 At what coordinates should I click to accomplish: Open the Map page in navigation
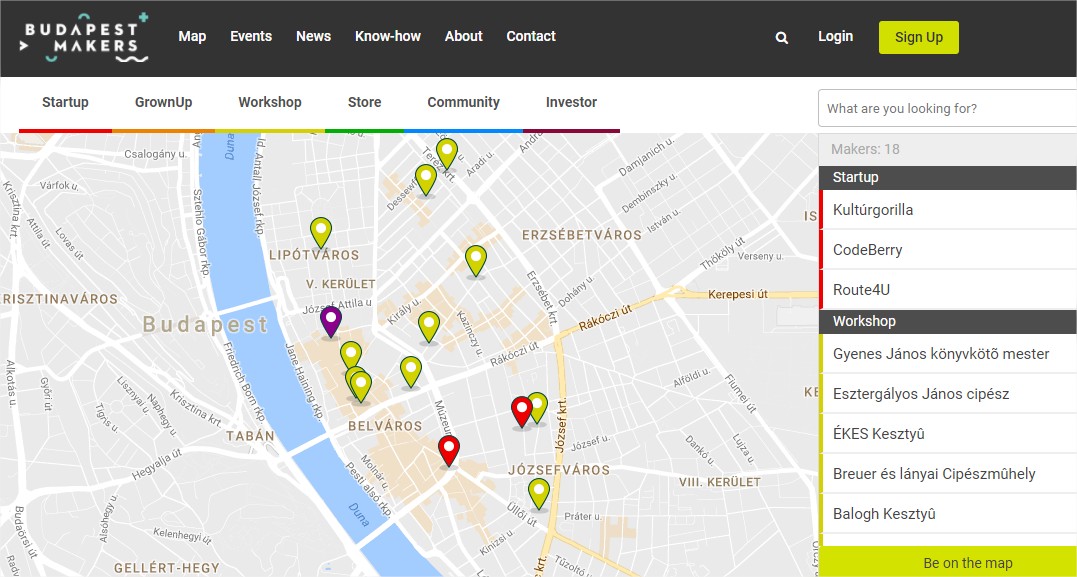tap(192, 36)
